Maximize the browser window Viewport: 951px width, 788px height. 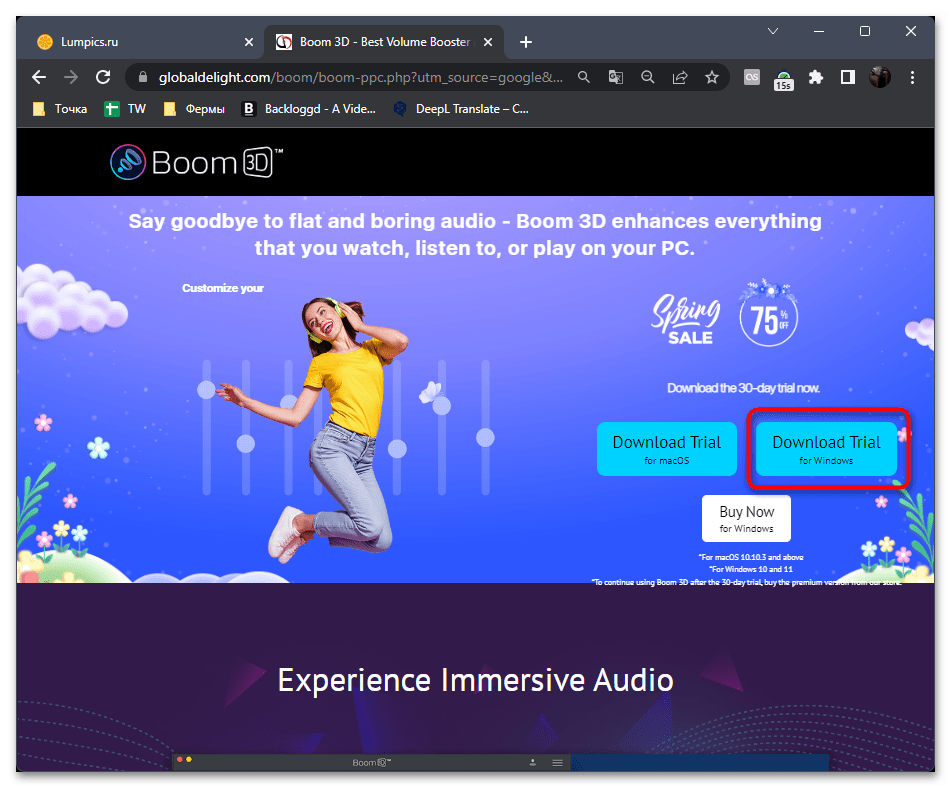(865, 31)
